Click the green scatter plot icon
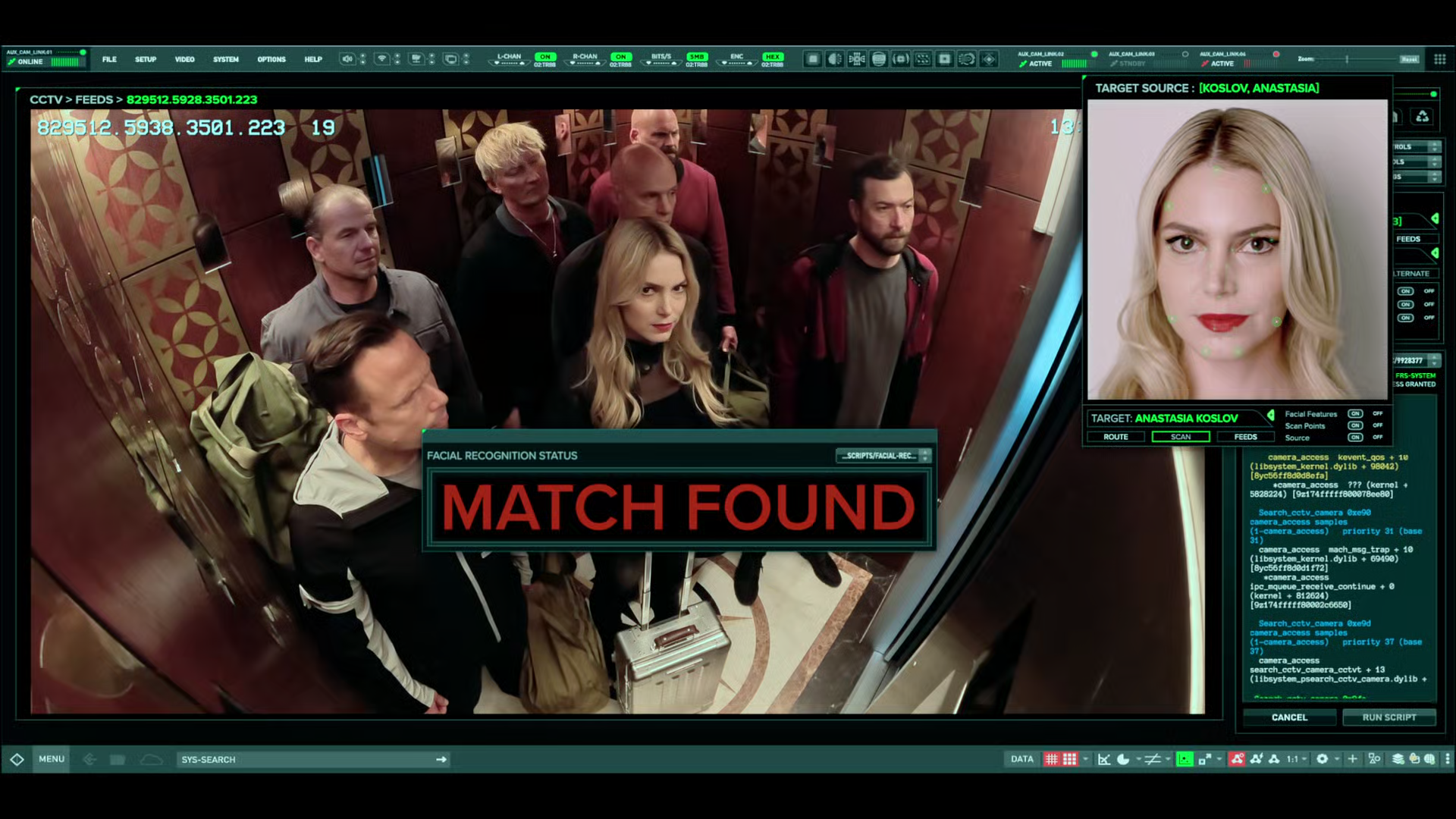The width and height of the screenshot is (1456, 819). (x=1184, y=759)
